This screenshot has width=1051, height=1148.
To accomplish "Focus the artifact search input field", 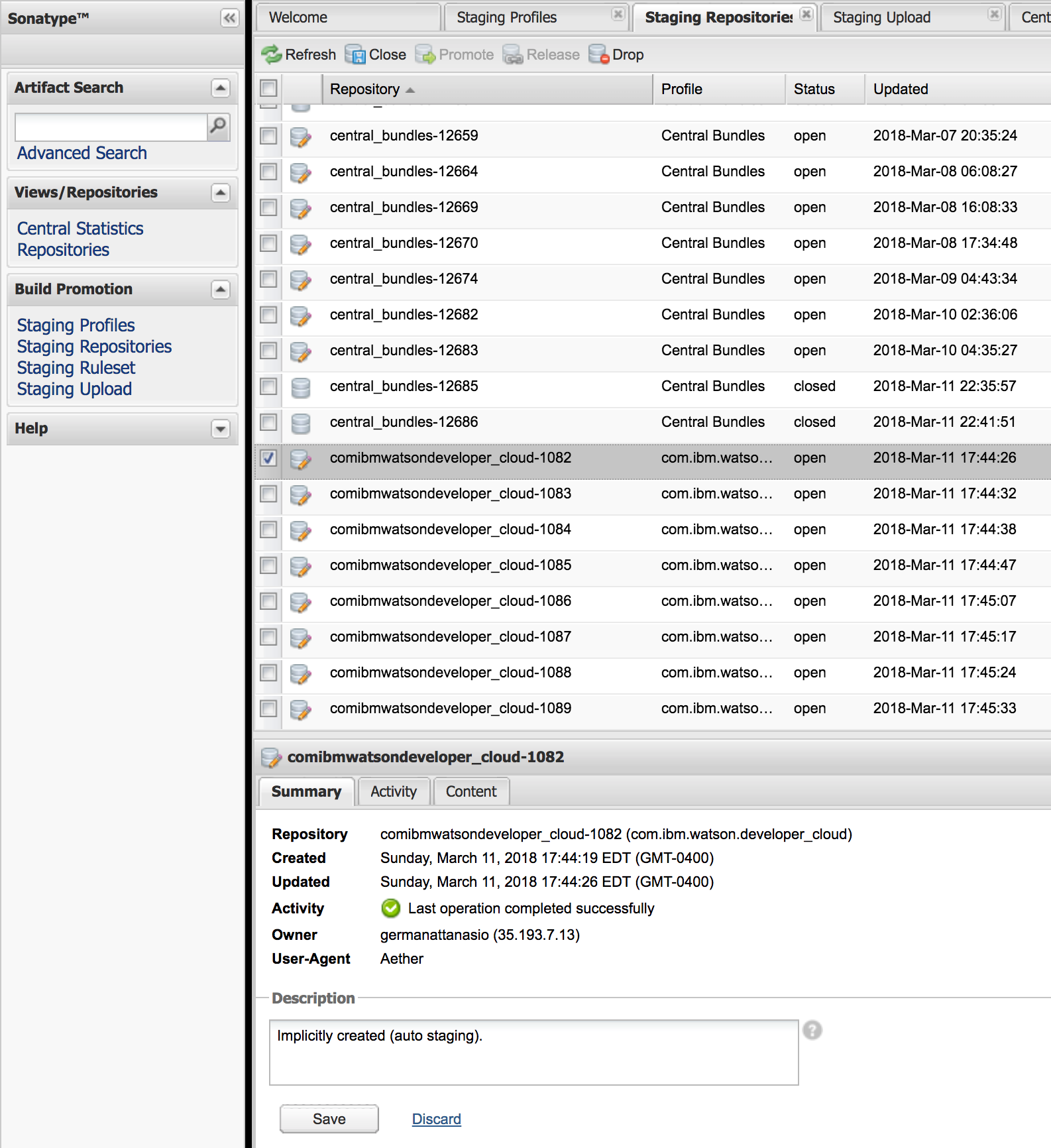I will 111,127.
